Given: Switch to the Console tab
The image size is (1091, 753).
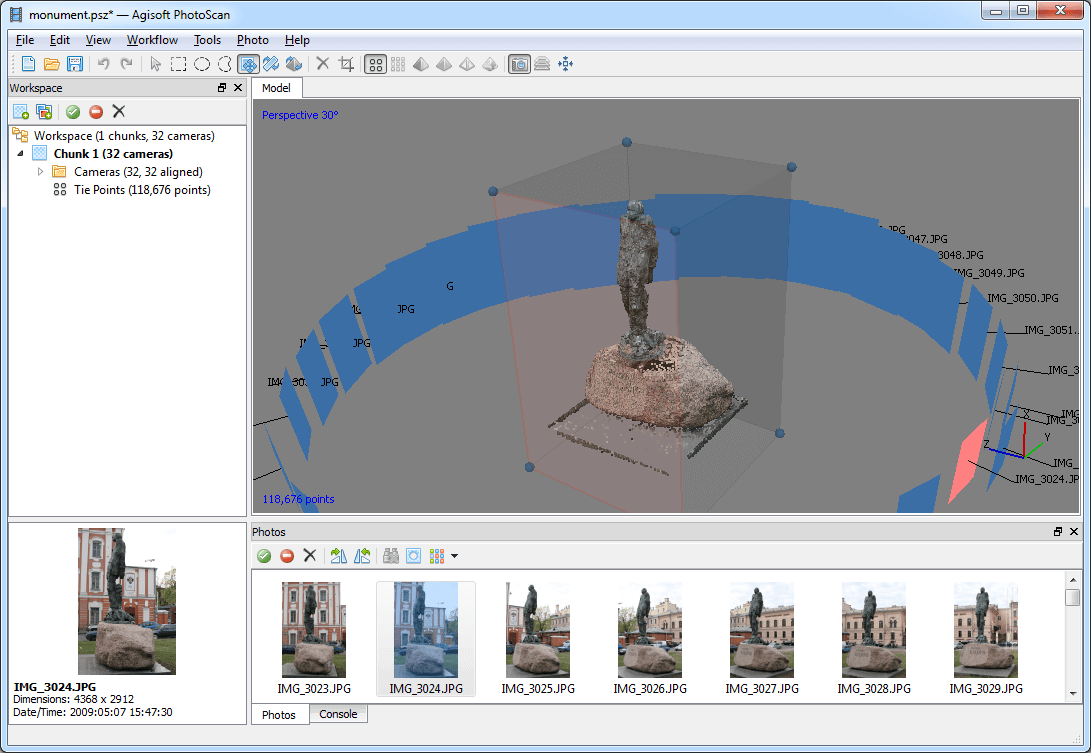Looking at the screenshot, I should coord(338,714).
